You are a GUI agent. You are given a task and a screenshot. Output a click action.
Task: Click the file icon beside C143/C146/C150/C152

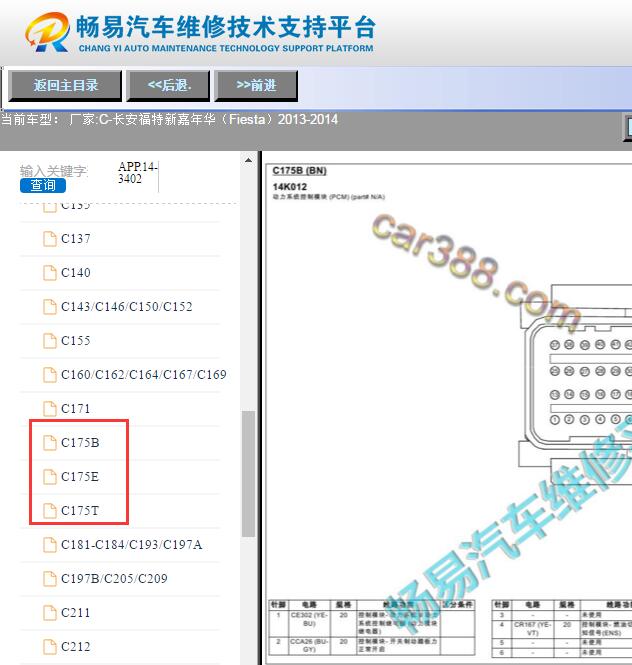50,307
